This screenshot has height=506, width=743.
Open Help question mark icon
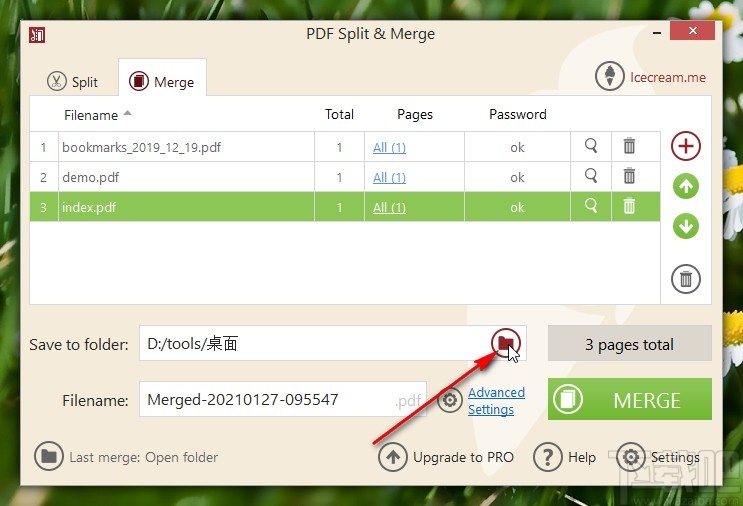point(547,457)
